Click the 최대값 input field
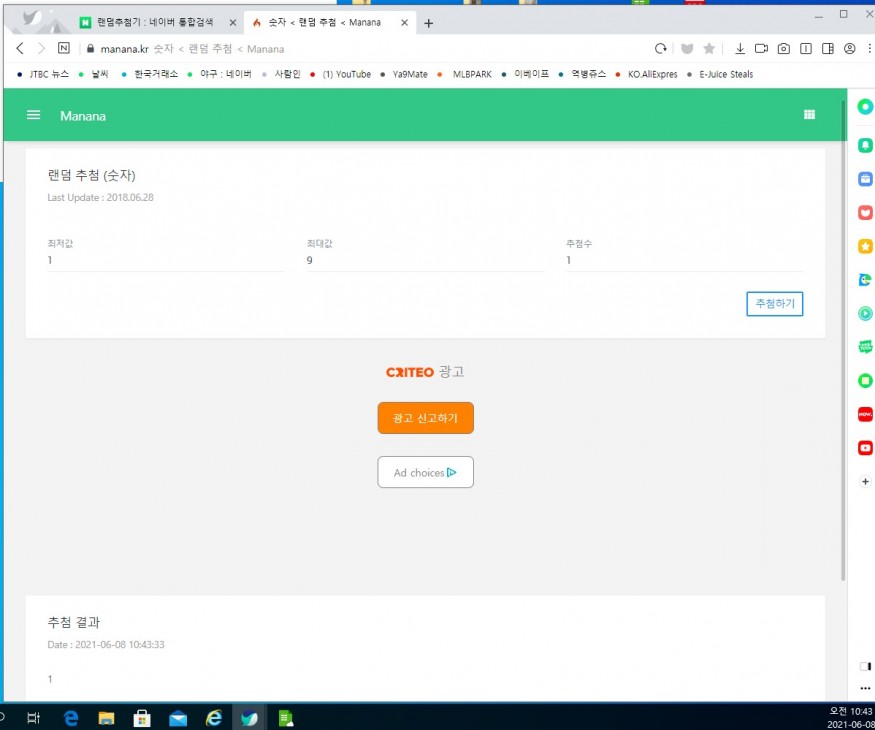The image size is (875, 730). pos(424,260)
